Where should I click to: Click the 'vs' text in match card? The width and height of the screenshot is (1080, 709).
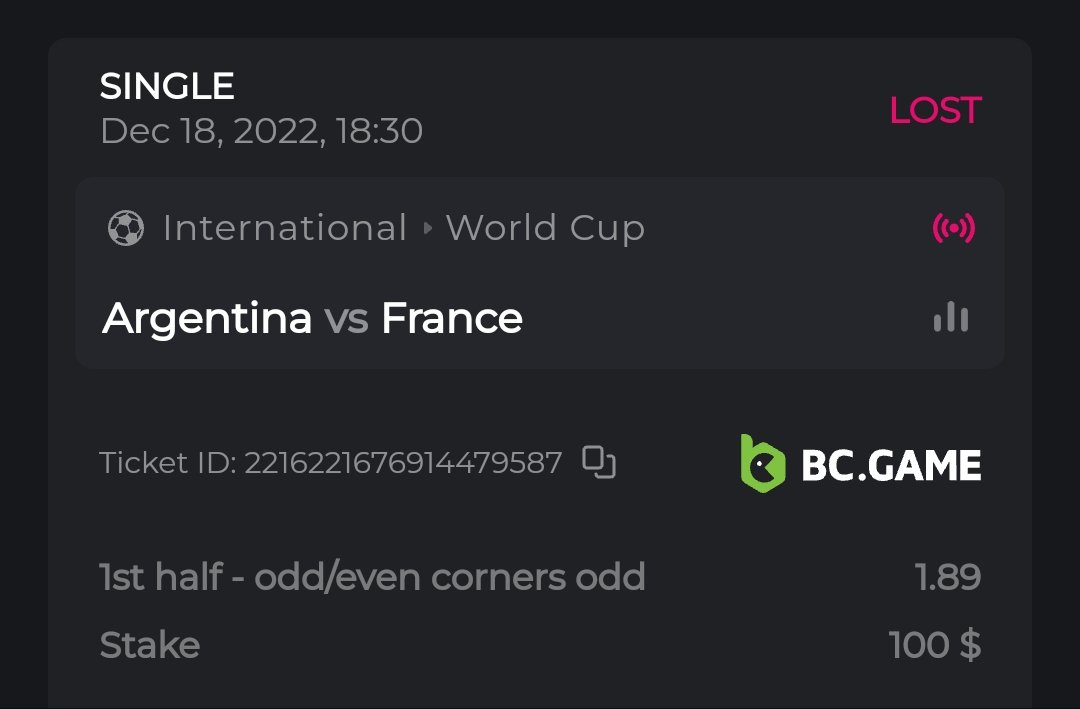[x=346, y=319]
